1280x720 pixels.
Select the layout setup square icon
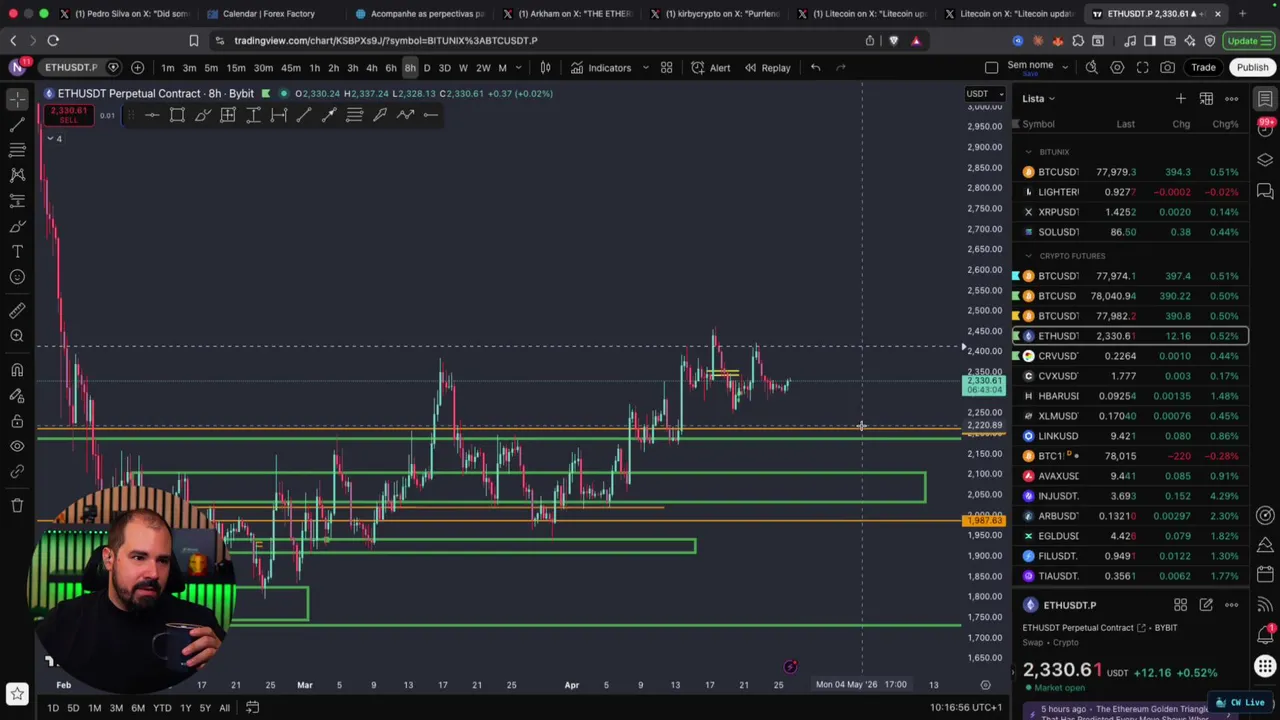tap(991, 67)
